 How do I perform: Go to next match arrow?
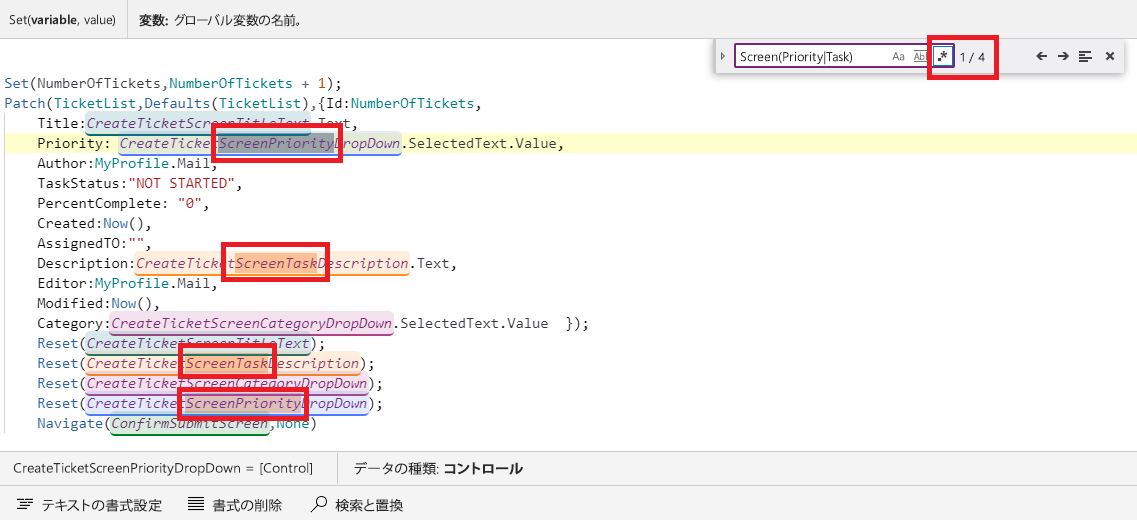point(1063,57)
